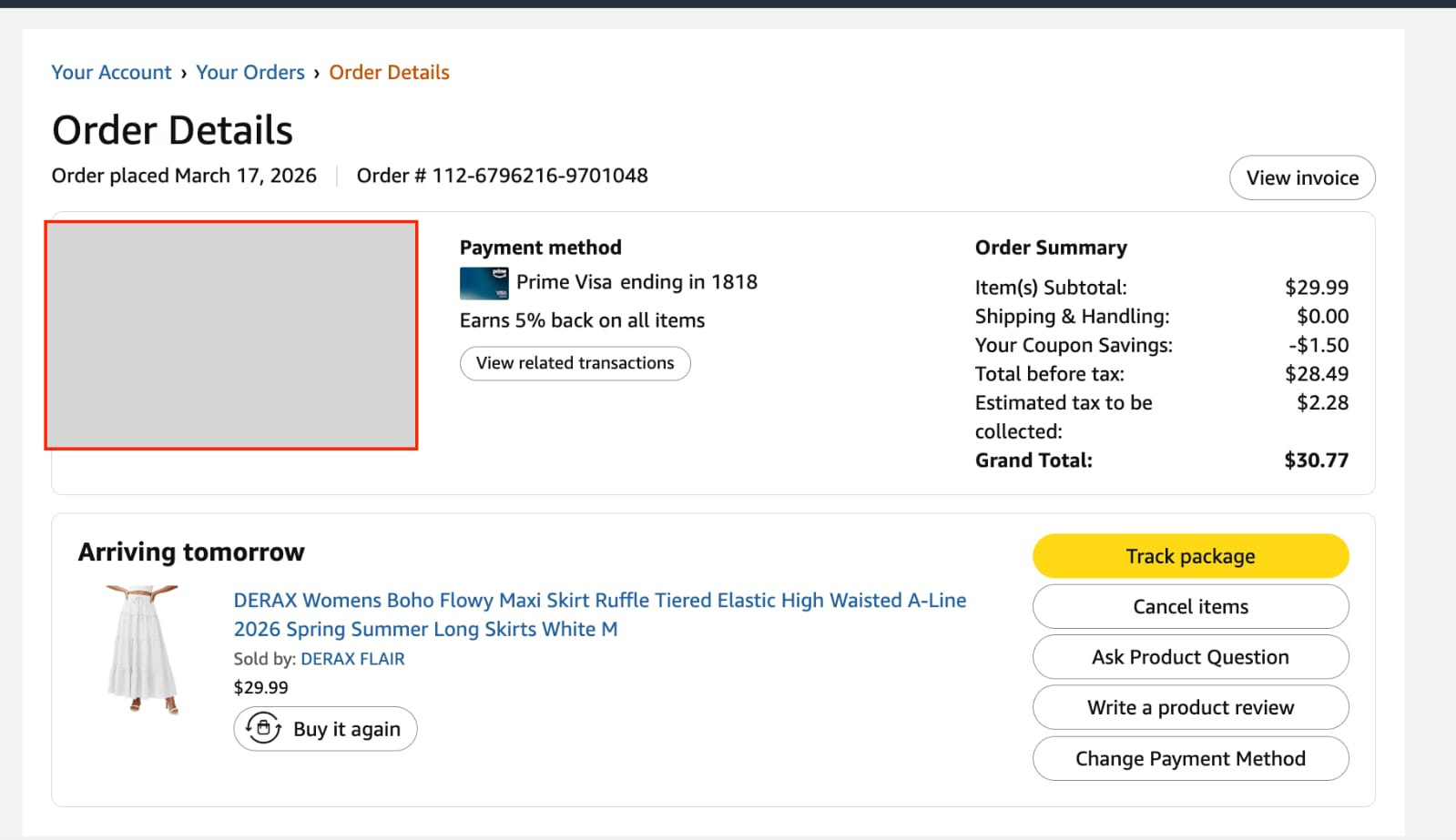
Task: Click Ask Product Question
Action: pyautogui.click(x=1190, y=657)
